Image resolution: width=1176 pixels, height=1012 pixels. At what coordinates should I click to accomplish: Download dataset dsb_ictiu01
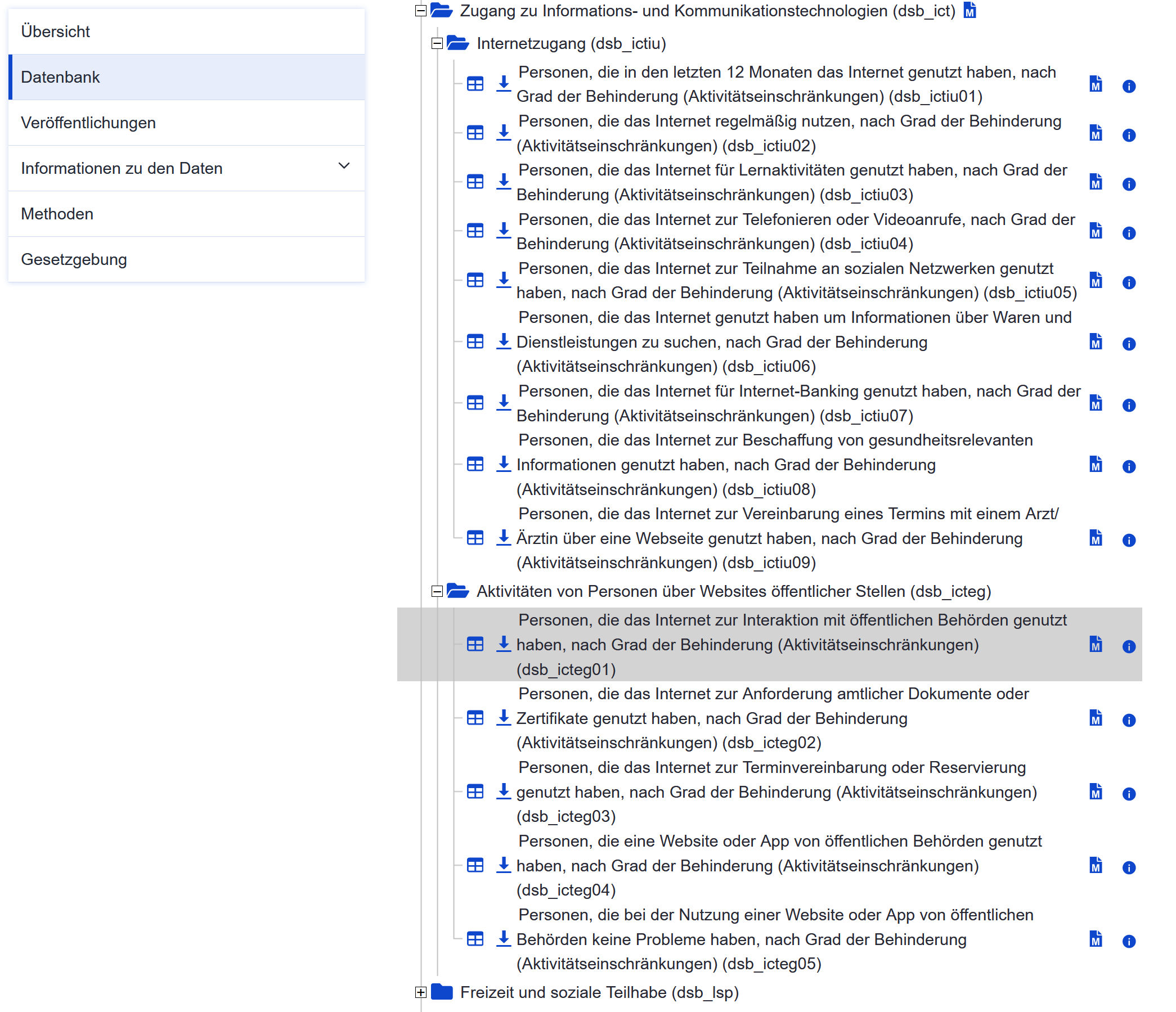click(x=504, y=84)
